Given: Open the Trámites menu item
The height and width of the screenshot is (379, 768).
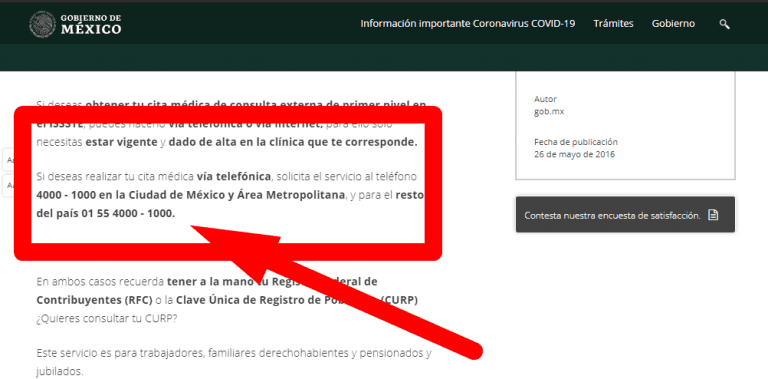Looking at the screenshot, I should (613, 24).
